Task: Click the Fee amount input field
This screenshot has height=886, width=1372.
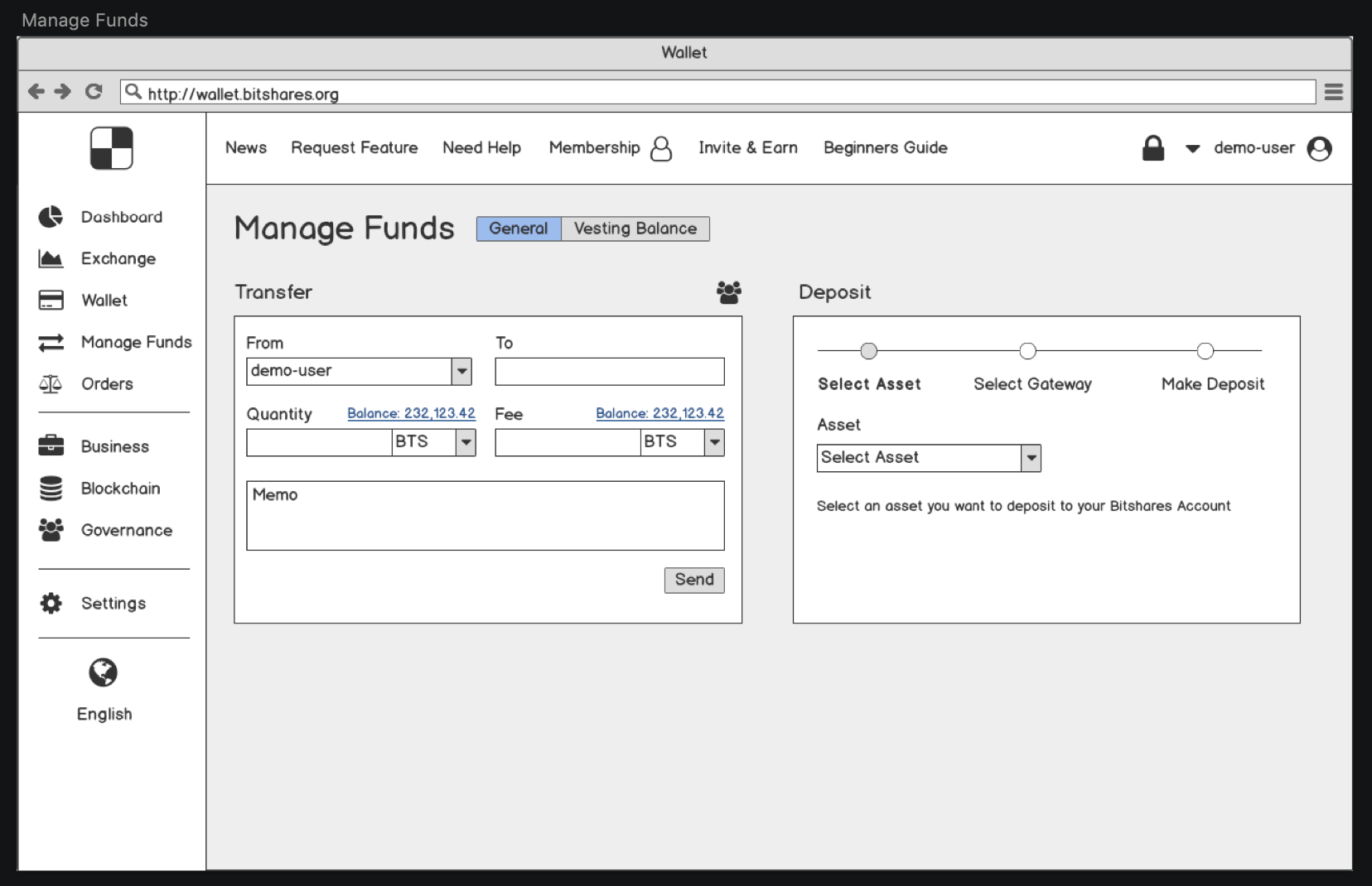Action: (x=568, y=443)
